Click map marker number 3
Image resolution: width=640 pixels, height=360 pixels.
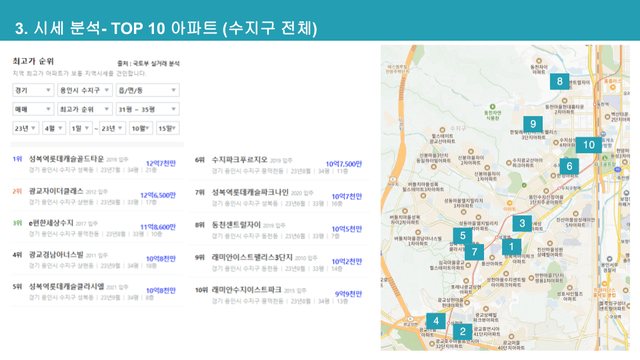522,224
